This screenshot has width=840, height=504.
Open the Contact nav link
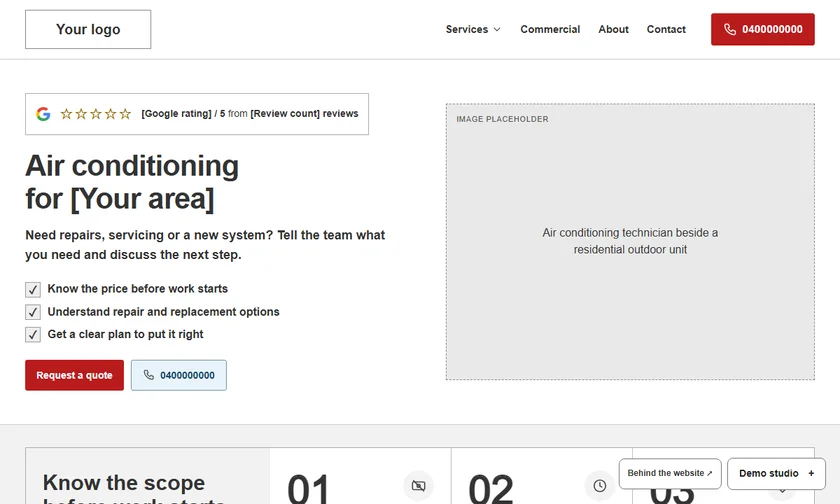(666, 29)
